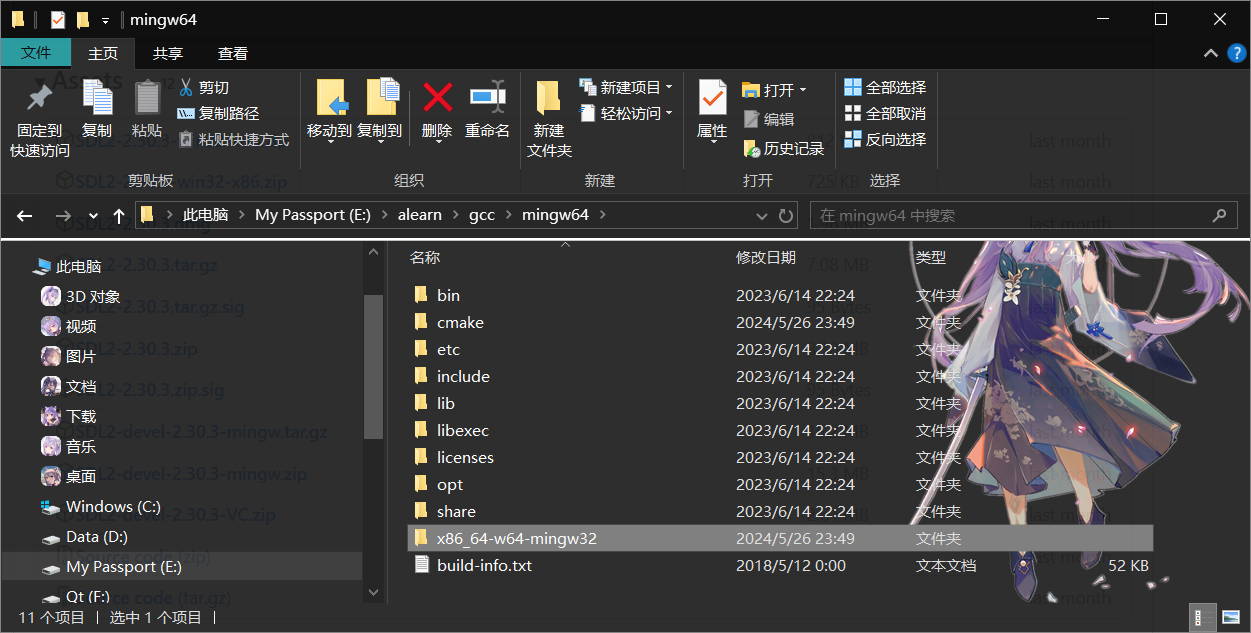This screenshot has height=633, width=1251.
Task: Collapse the ribbon with the chevron
Action: pos(1210,54)
